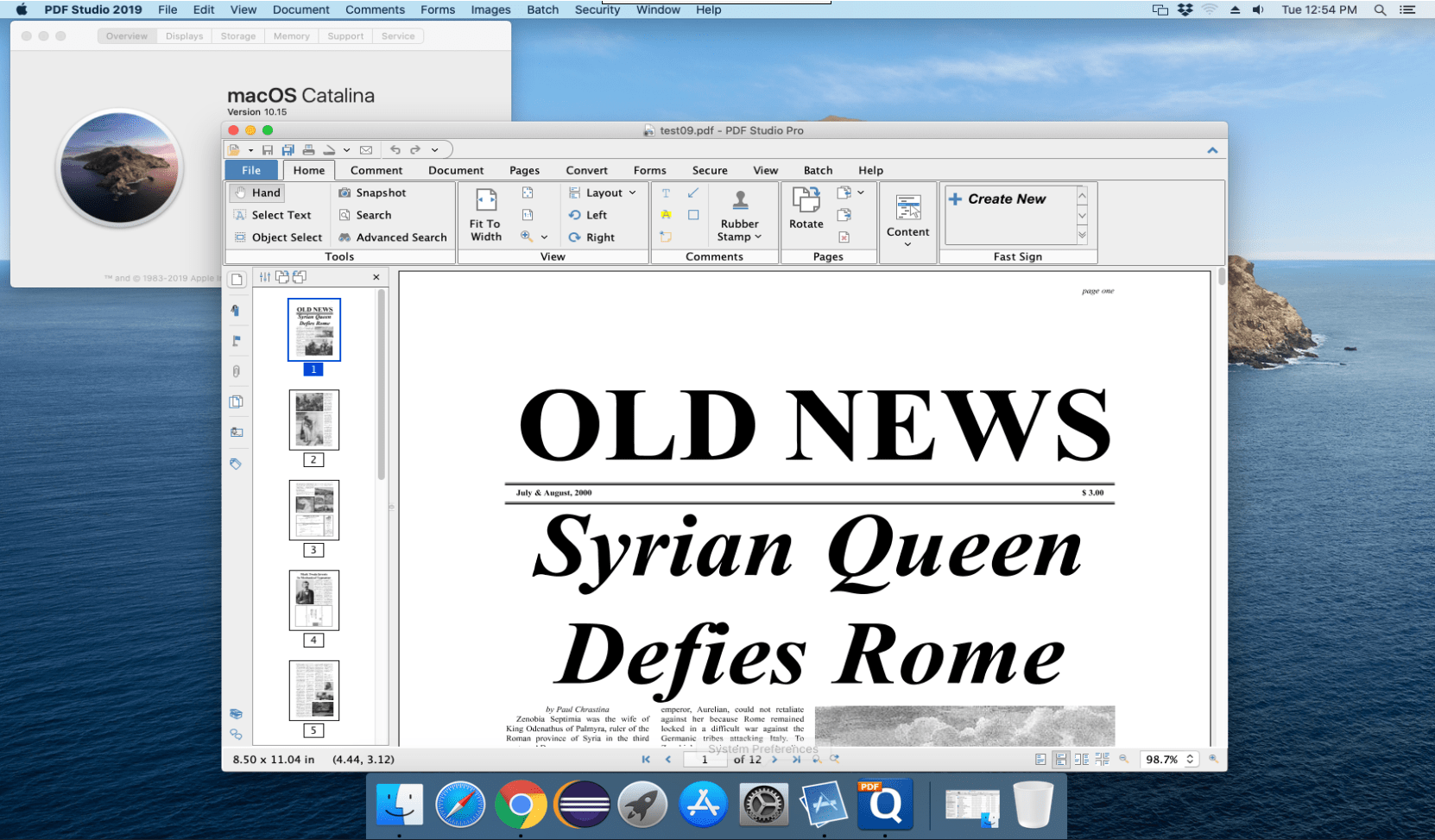Viewport: 1435px width, 840px height.
Task: Select the Typewriter text comment tool
Action: tap(666, 193)
